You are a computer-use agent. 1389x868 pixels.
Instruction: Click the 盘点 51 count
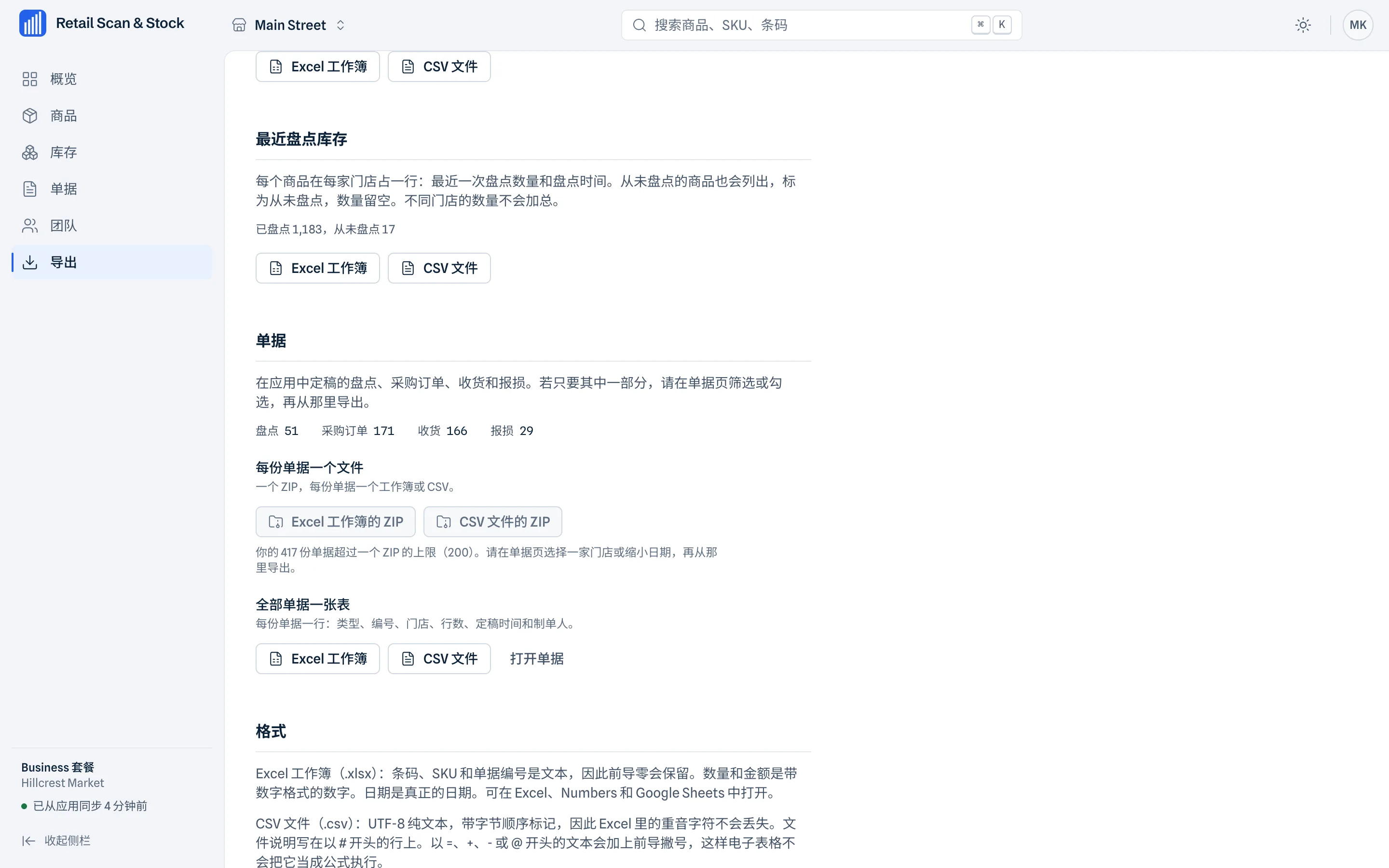(x=277, y=431)
